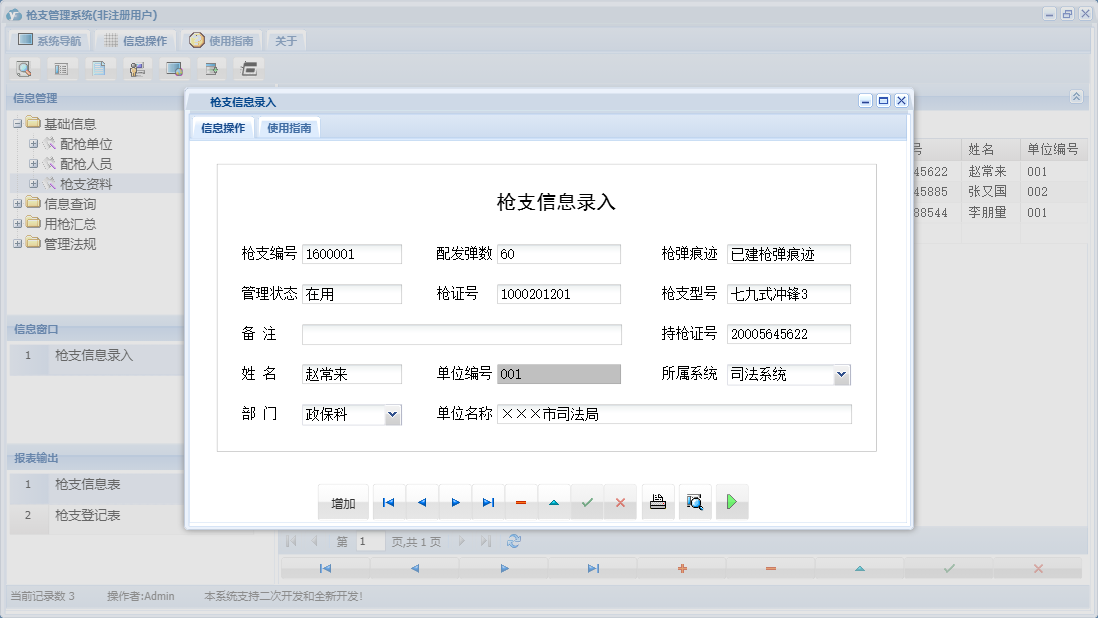Jump to the last record using the navigator
Image resolution: width=1098 pixels, height=618 pixels.
(488, 502)
